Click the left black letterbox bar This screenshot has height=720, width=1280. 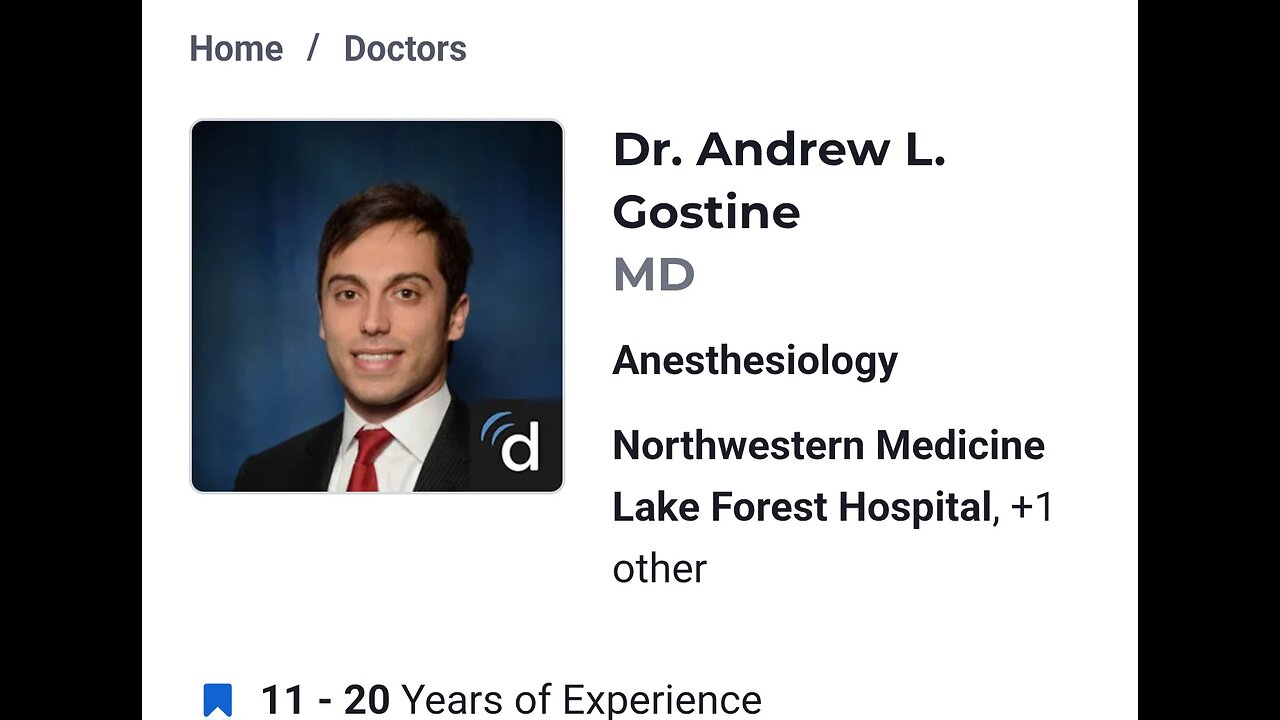click(70, 360)
